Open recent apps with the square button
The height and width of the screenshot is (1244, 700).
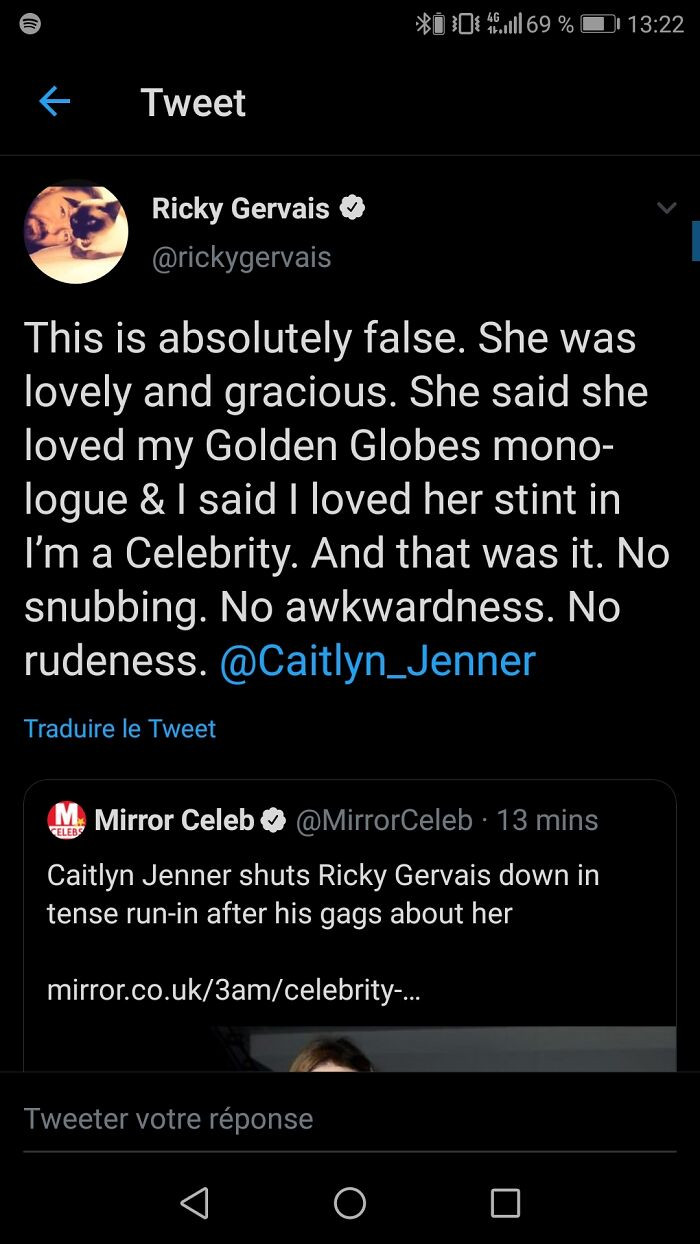point(505,1204)
